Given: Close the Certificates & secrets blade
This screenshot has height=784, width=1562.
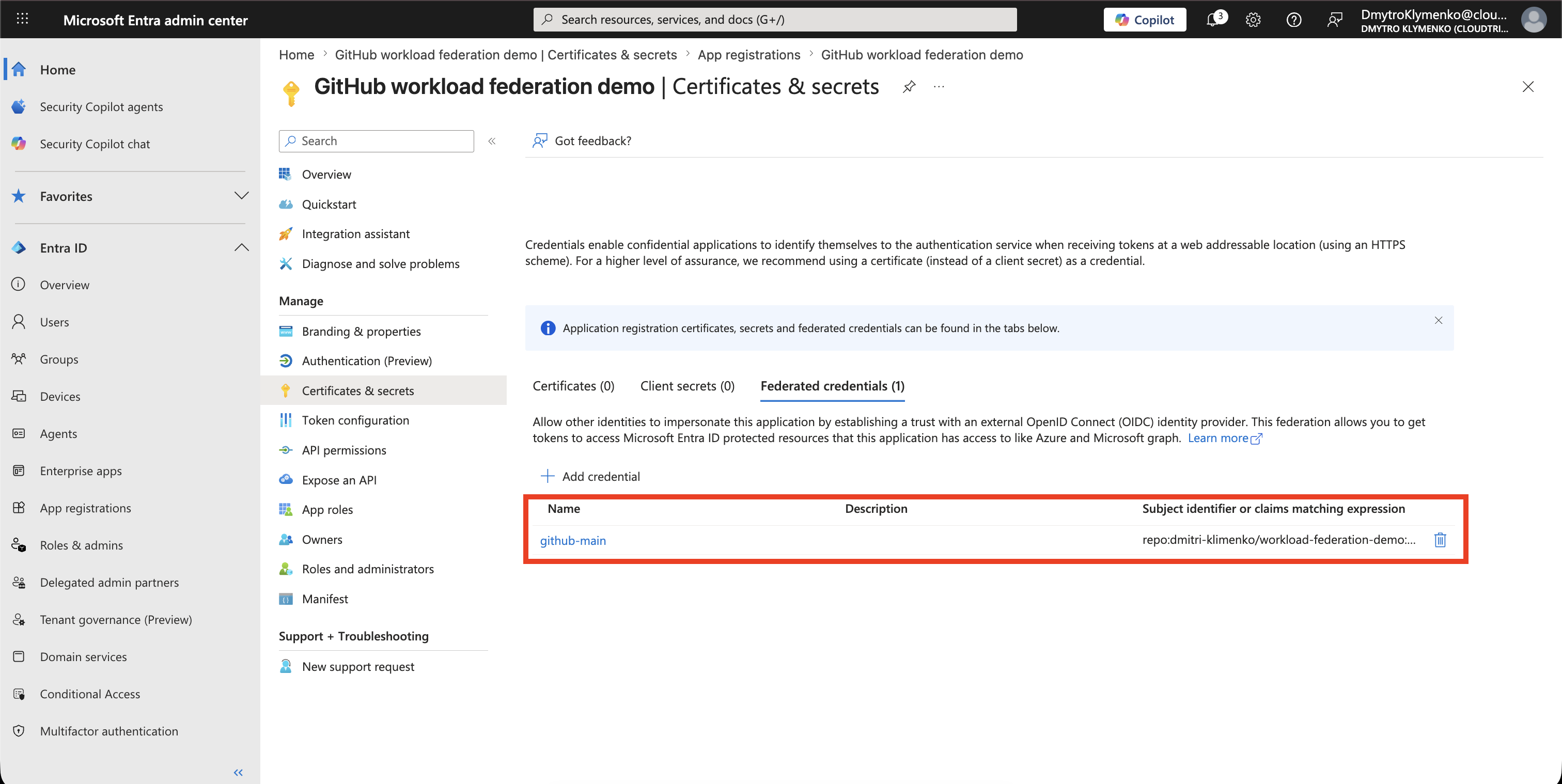Looking at the screenshot, I should pyautogui.click(x=1527, y=87).
